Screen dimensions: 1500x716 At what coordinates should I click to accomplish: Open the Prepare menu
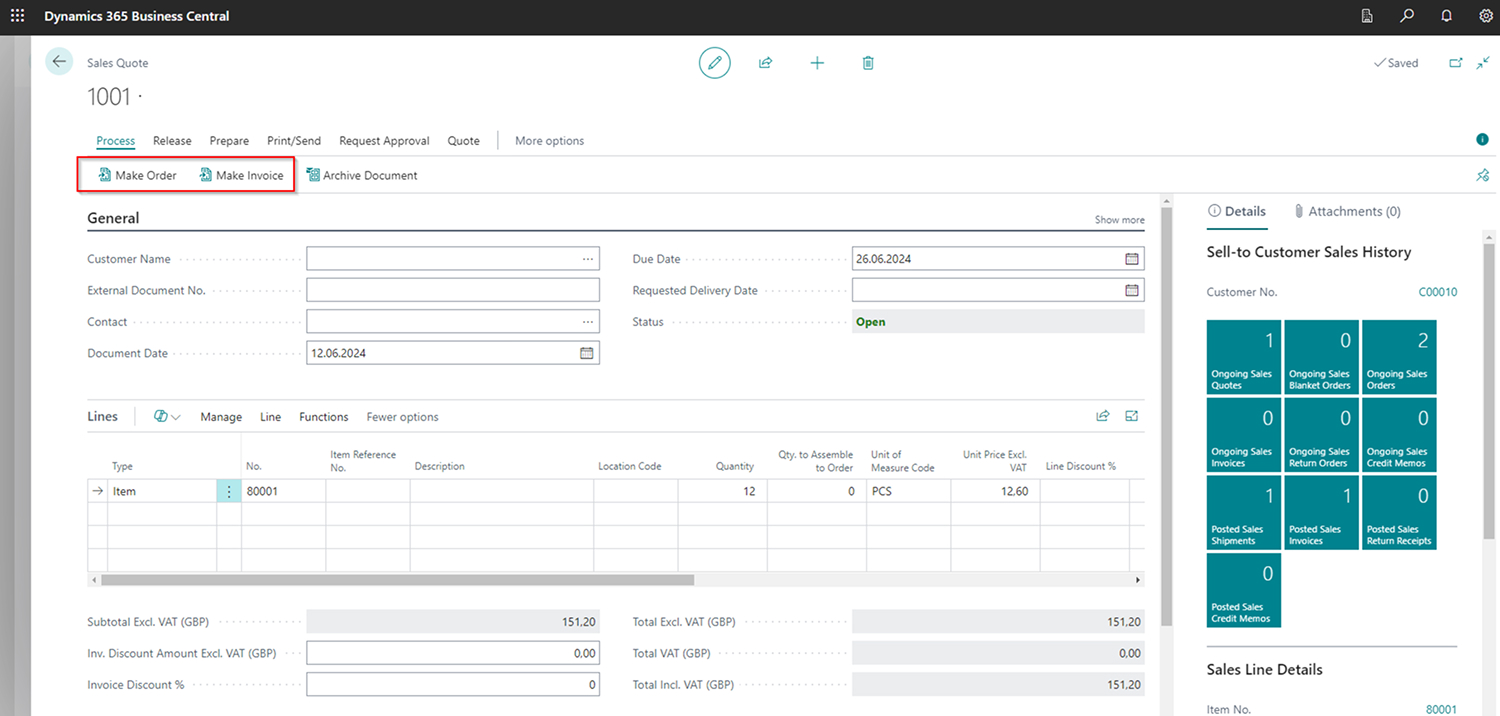tap(229, 141)
